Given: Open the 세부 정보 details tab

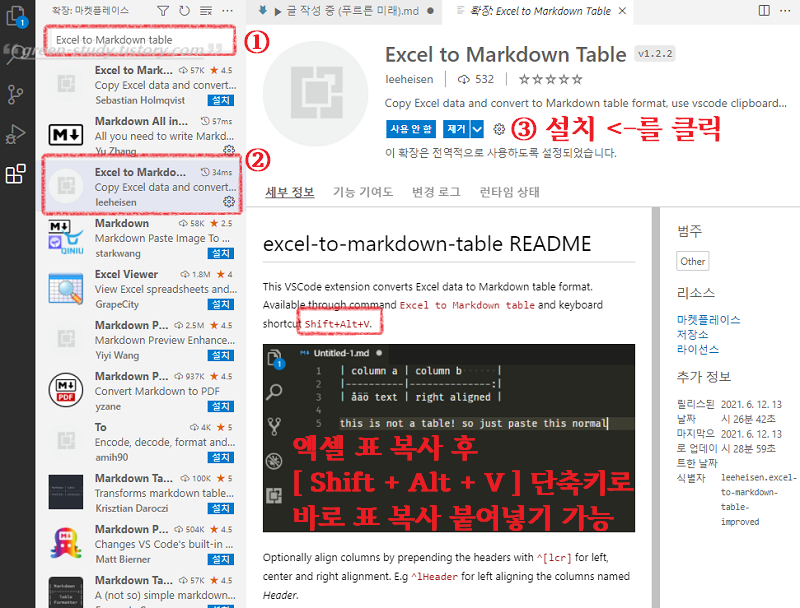Looking at the screenshot, I should (290, 192).
